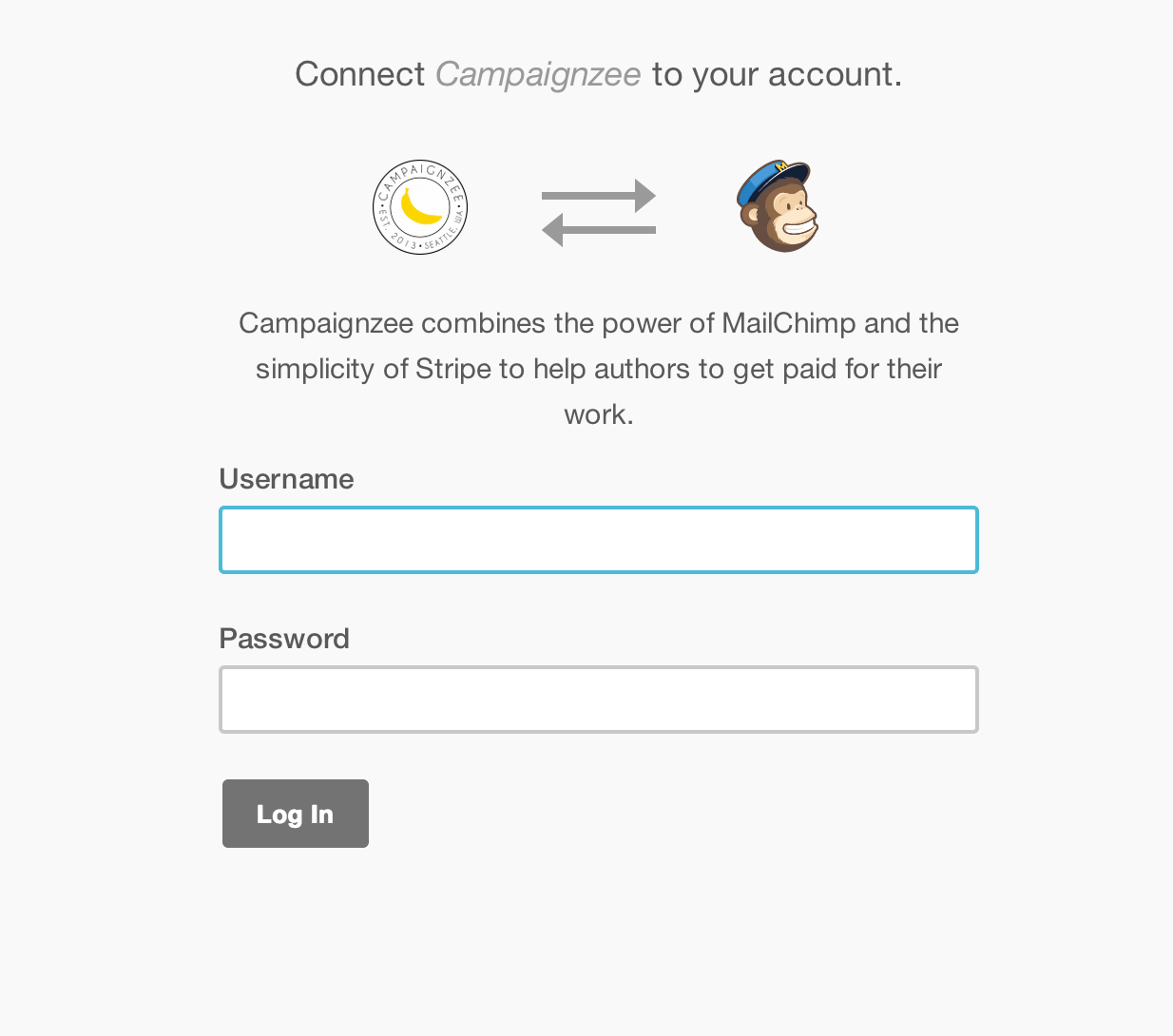Screen dimensions: 1173x1036
Task: Click the italic Campaignzee heading link
Action: coord(538,74)
